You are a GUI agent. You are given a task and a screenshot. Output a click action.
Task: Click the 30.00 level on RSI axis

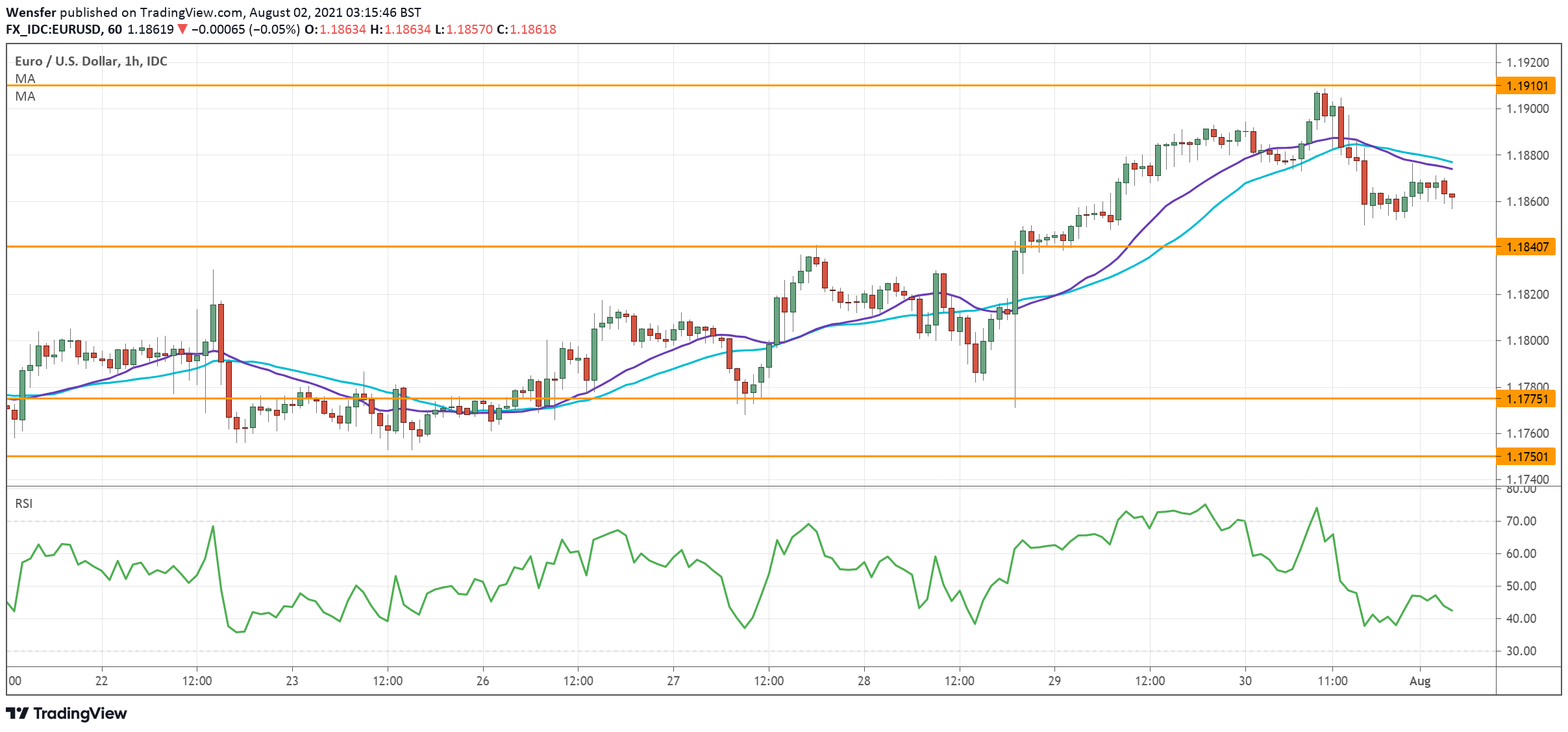point(1521,651)
